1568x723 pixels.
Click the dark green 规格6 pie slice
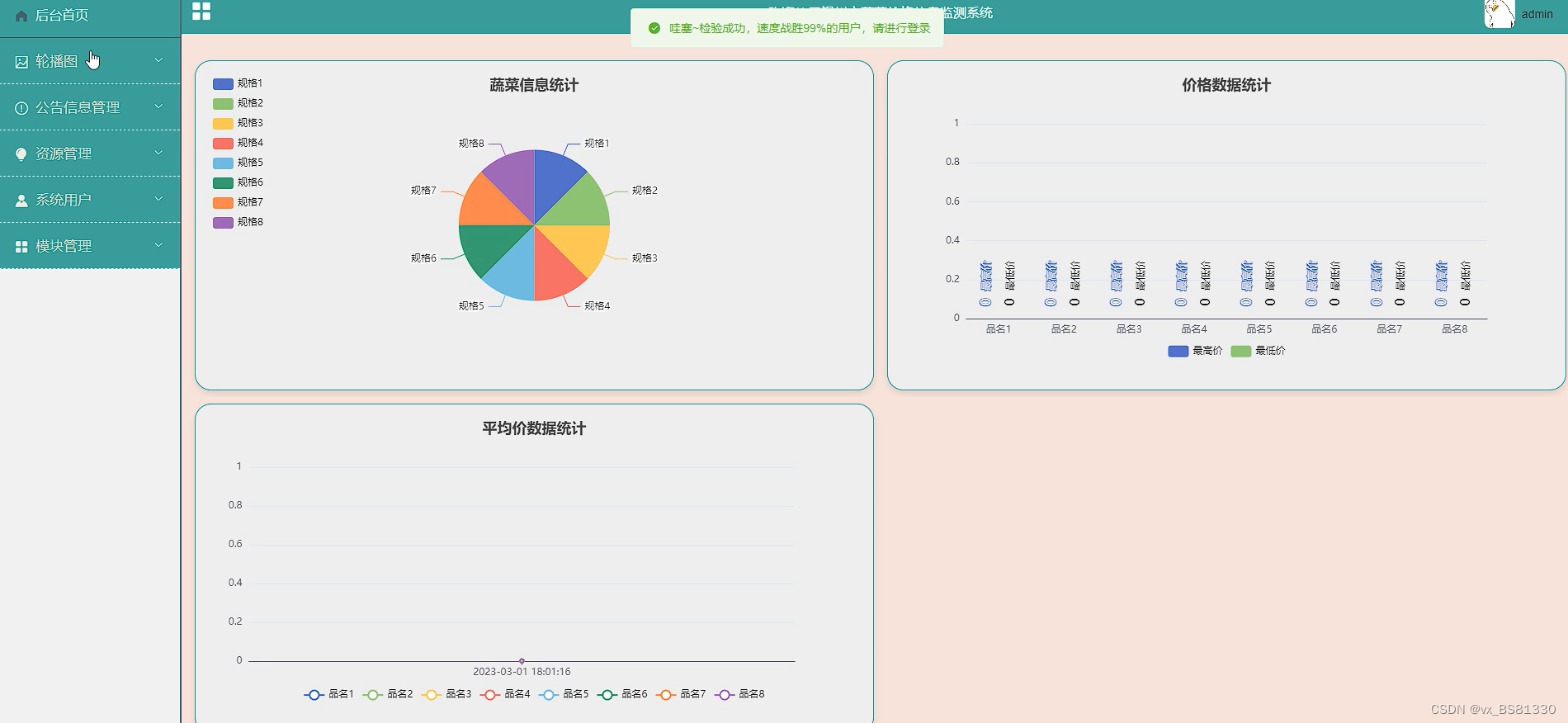pyautogui.click(x=488, y=245)
